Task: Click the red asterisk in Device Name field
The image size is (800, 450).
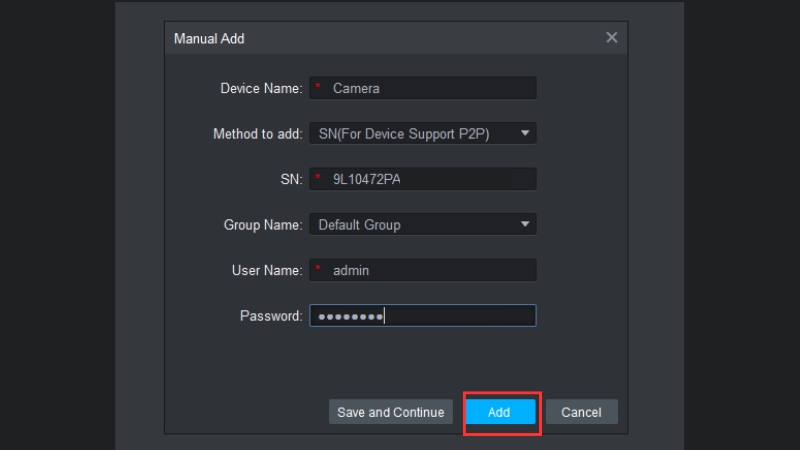Action: 318,88
